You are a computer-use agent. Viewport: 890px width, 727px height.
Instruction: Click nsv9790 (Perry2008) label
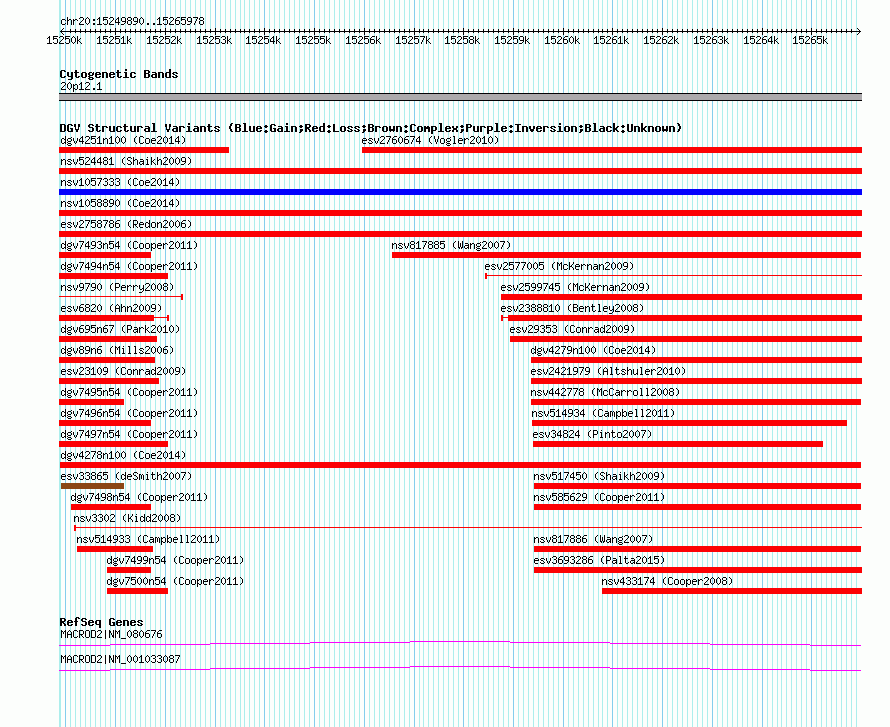pos(117,287)
